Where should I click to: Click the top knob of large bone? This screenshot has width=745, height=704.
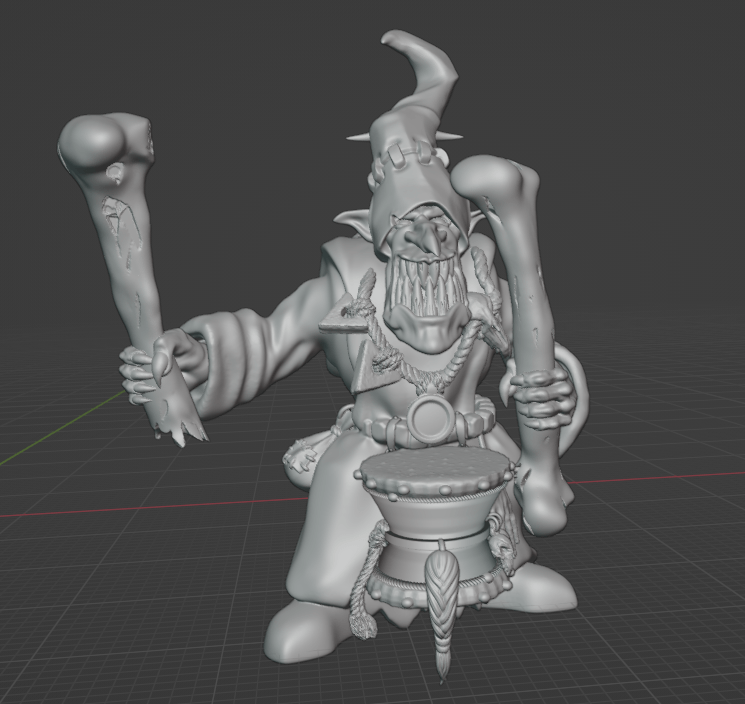(497, 181)
